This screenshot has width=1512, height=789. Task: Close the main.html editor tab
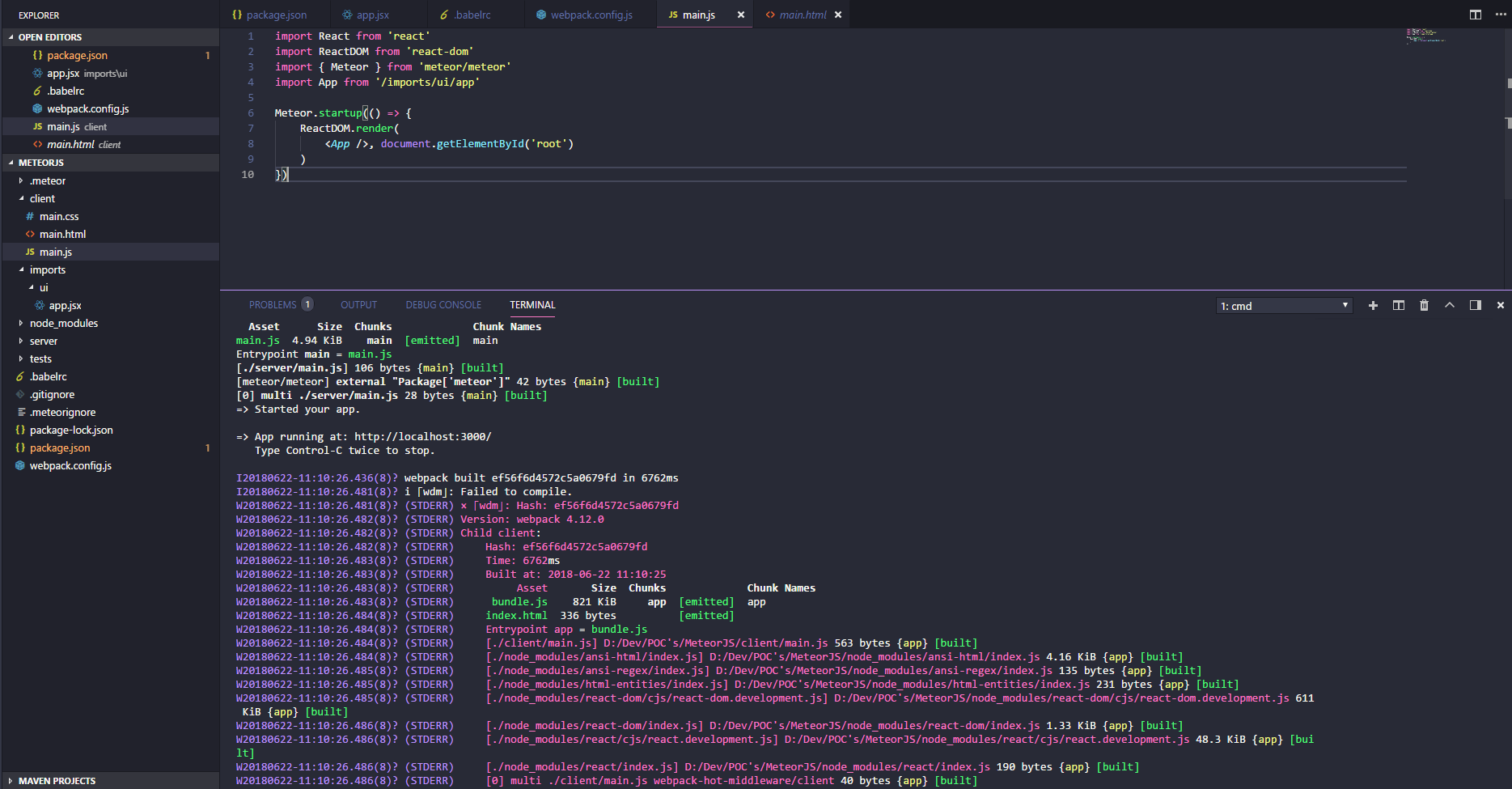838,15
